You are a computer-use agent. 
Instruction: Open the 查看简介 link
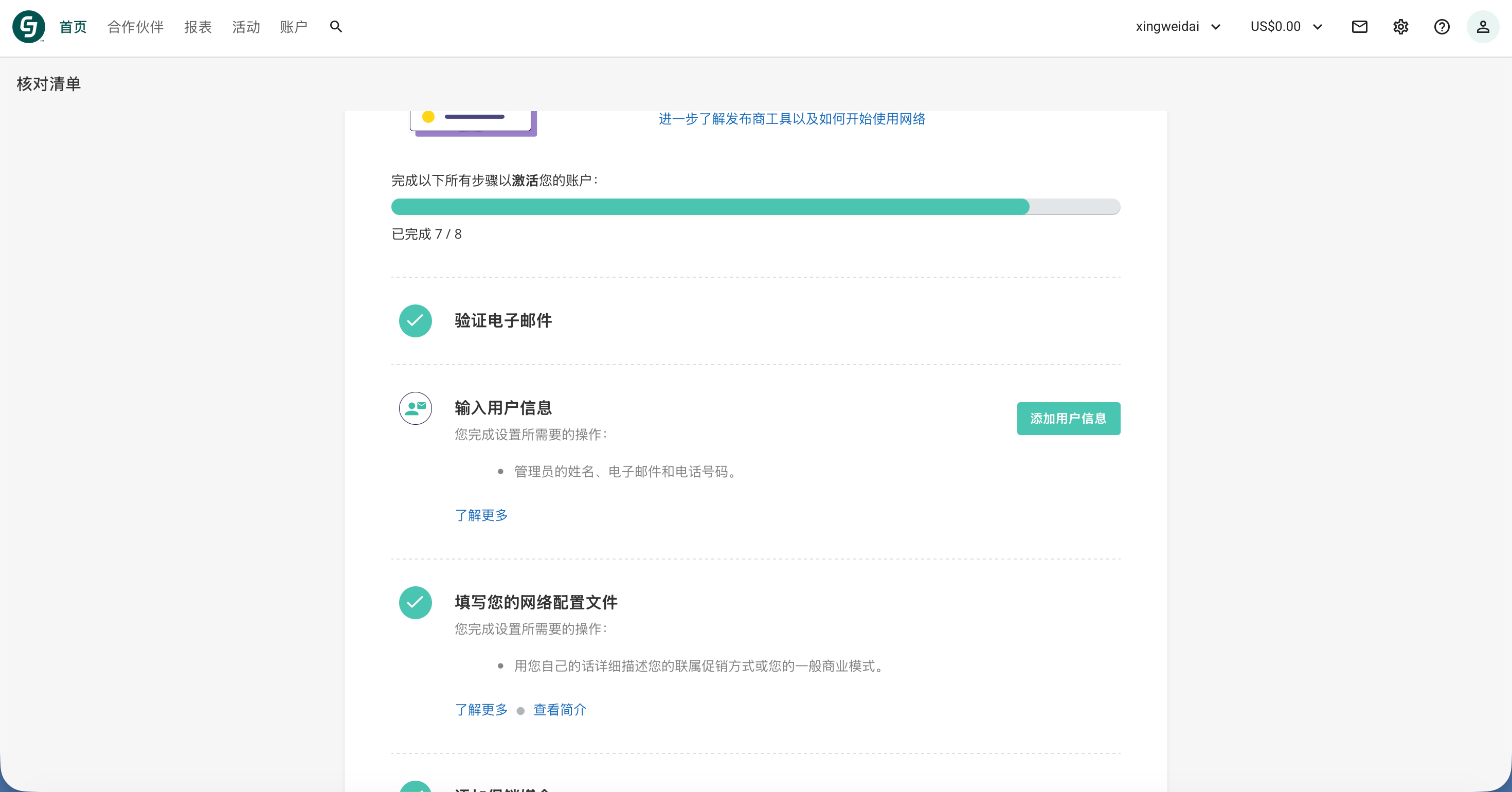click(x=560, y=710)
